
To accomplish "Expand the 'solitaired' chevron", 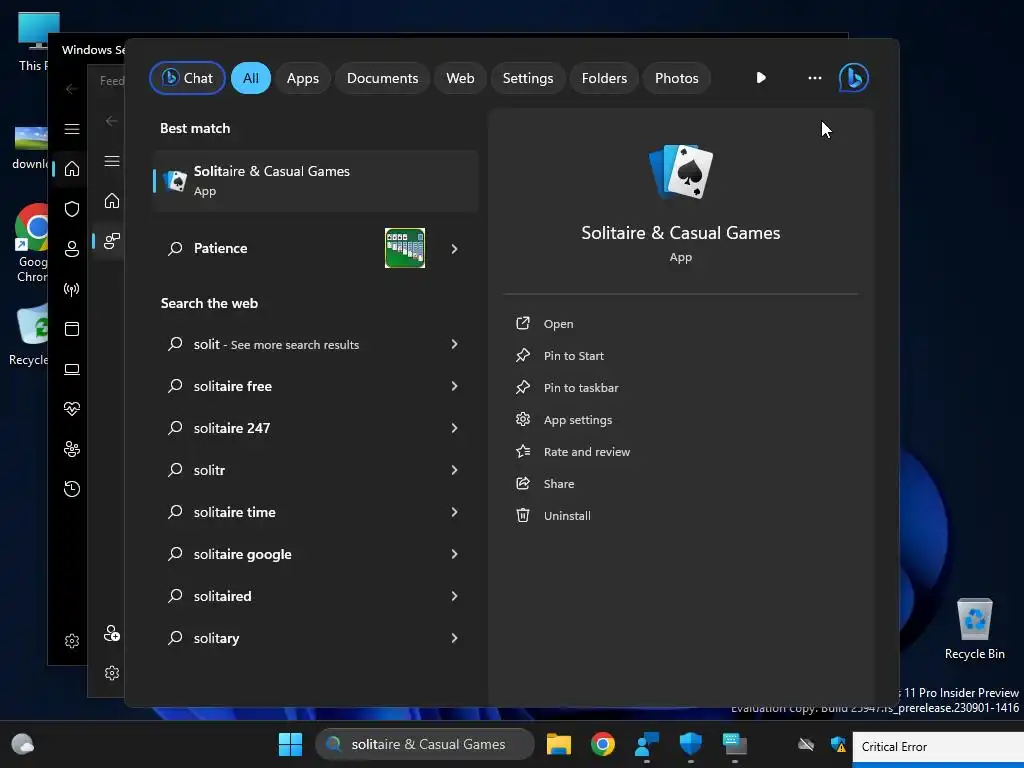I will tap(455, 596).
